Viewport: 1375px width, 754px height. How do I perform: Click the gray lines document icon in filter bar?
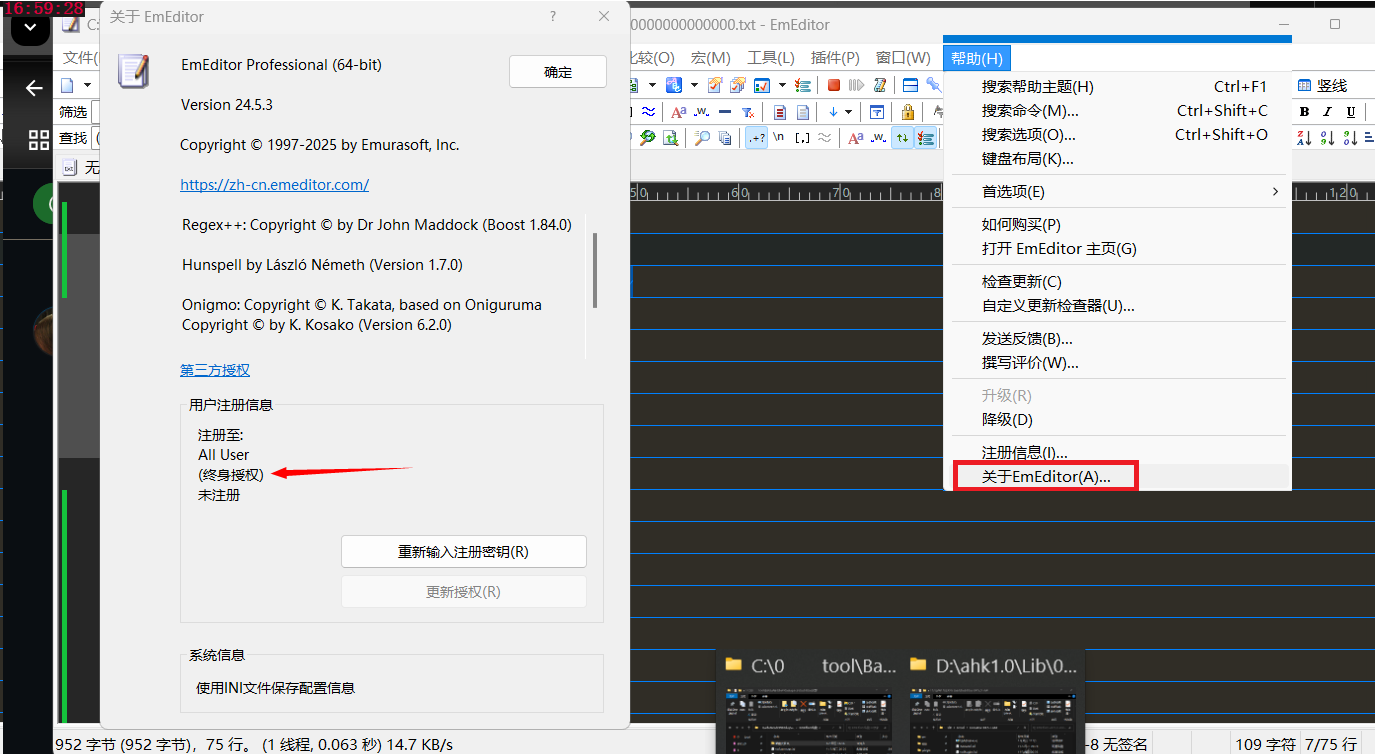802,112
